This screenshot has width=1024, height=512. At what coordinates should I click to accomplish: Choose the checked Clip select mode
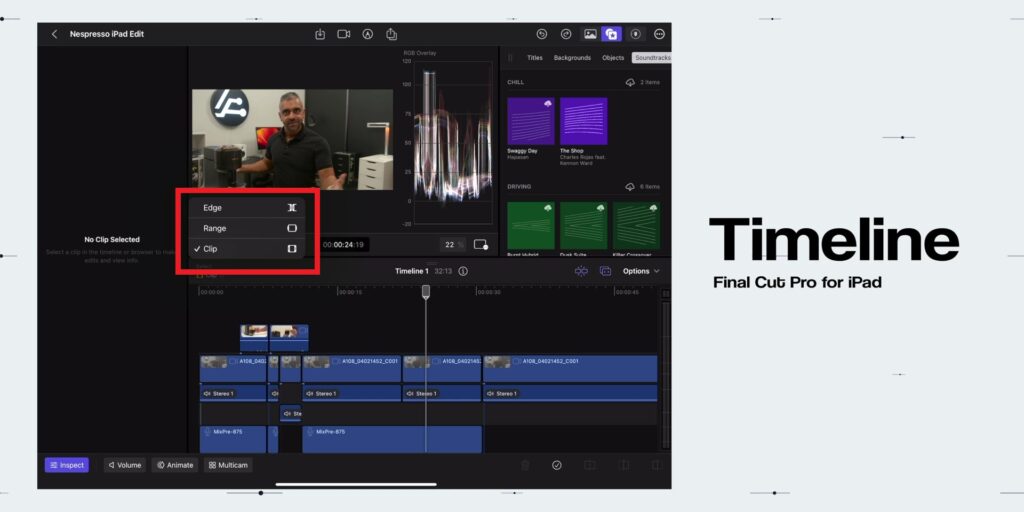coord(247,249)
